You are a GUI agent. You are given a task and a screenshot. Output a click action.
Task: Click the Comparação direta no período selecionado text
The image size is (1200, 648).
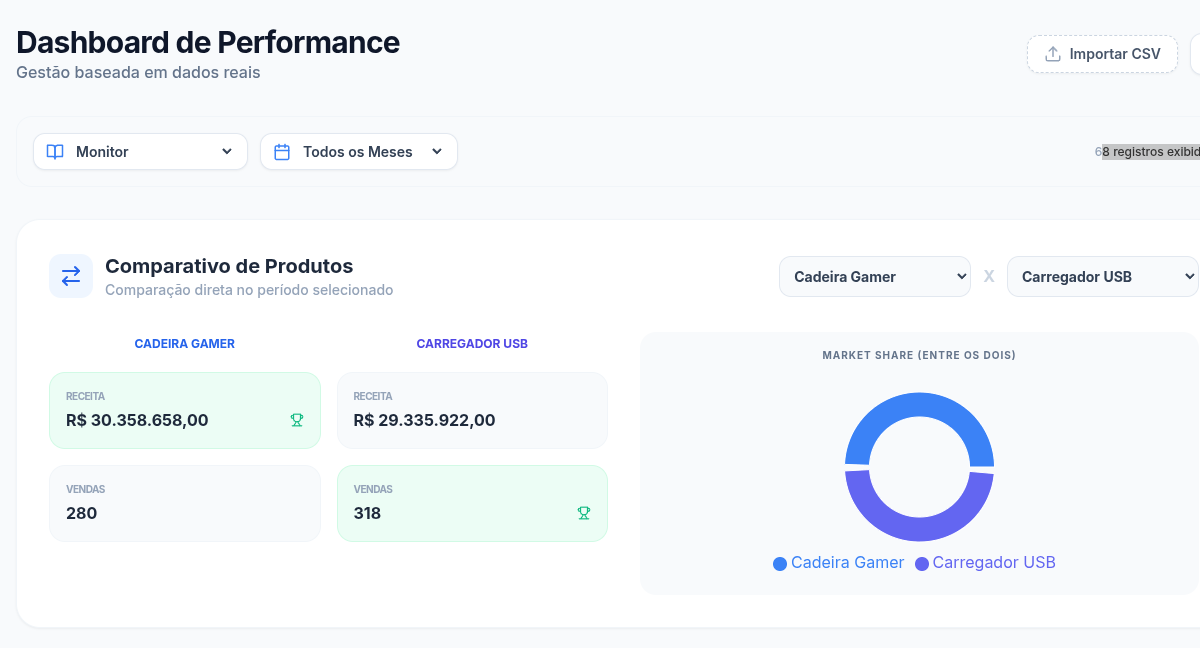(249, 290)
